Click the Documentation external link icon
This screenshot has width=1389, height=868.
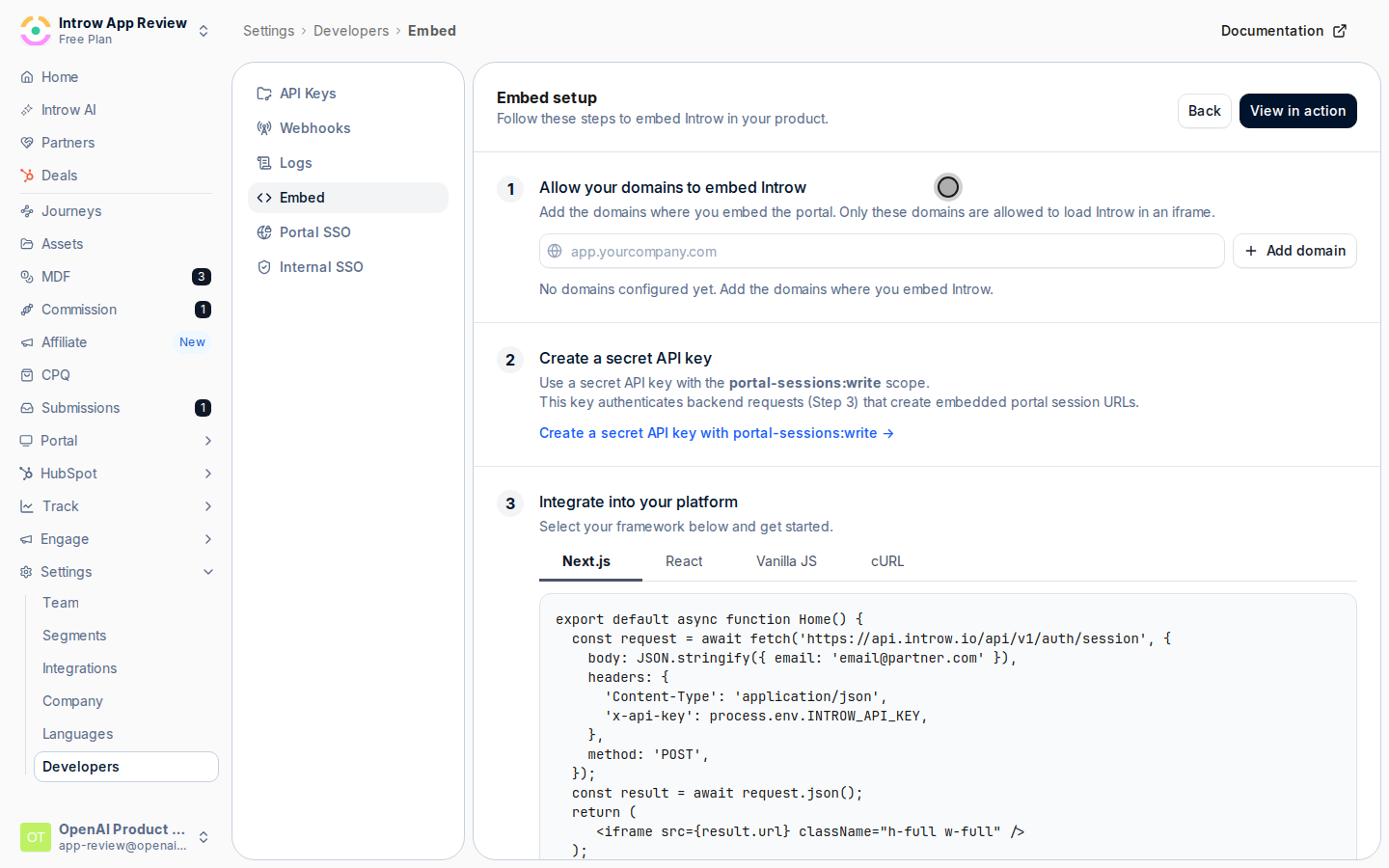[1340, 31]
